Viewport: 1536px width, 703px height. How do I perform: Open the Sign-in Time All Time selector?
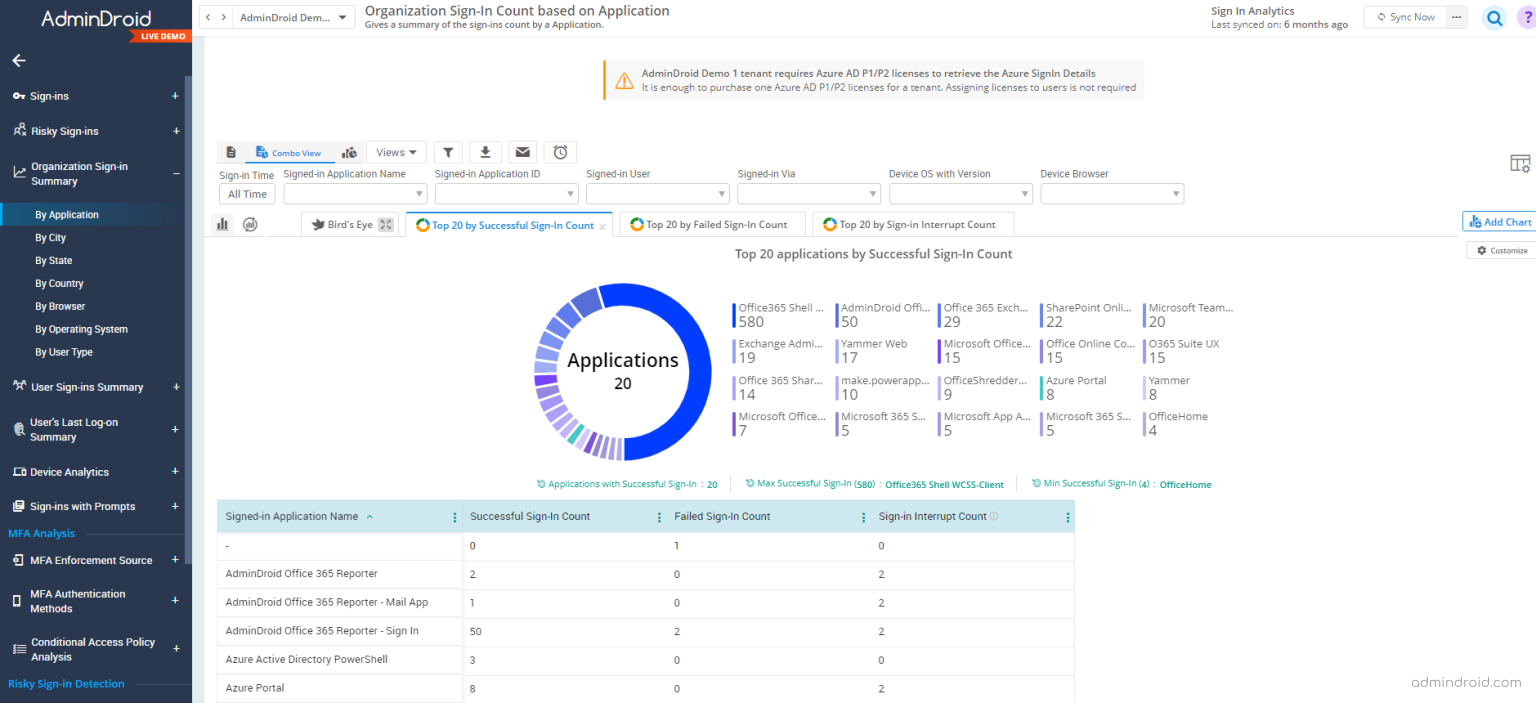click(x=247, y=193)
